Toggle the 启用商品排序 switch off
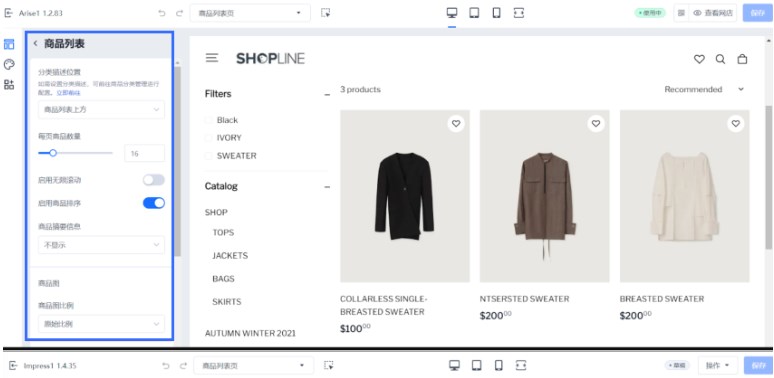774x378 pixels. [154, 203]
